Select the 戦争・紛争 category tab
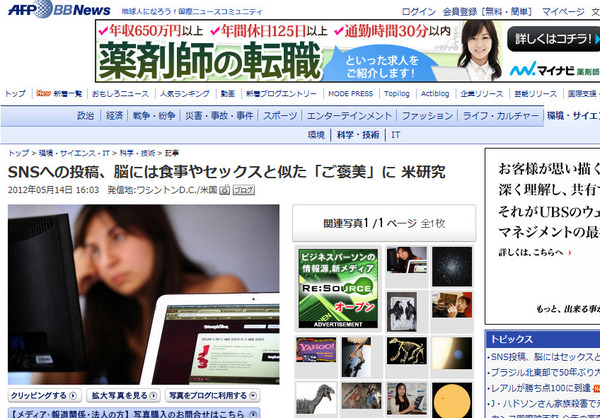600x418 pixels. point(154,116)
